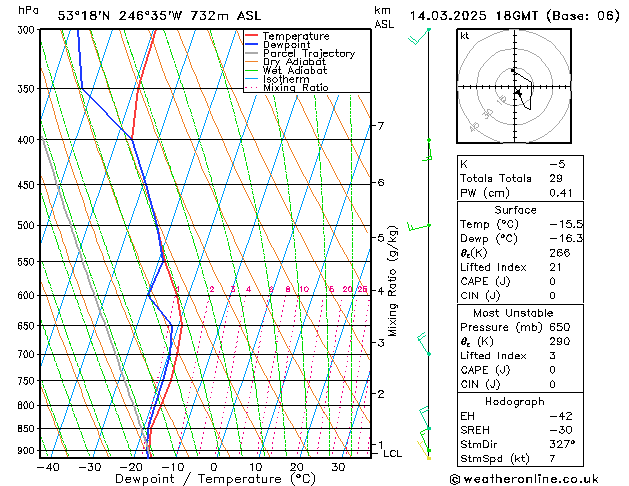Click the 300 hPa pressure label
This screenshot has width=629, height=486.
click(x=28, y=30)
